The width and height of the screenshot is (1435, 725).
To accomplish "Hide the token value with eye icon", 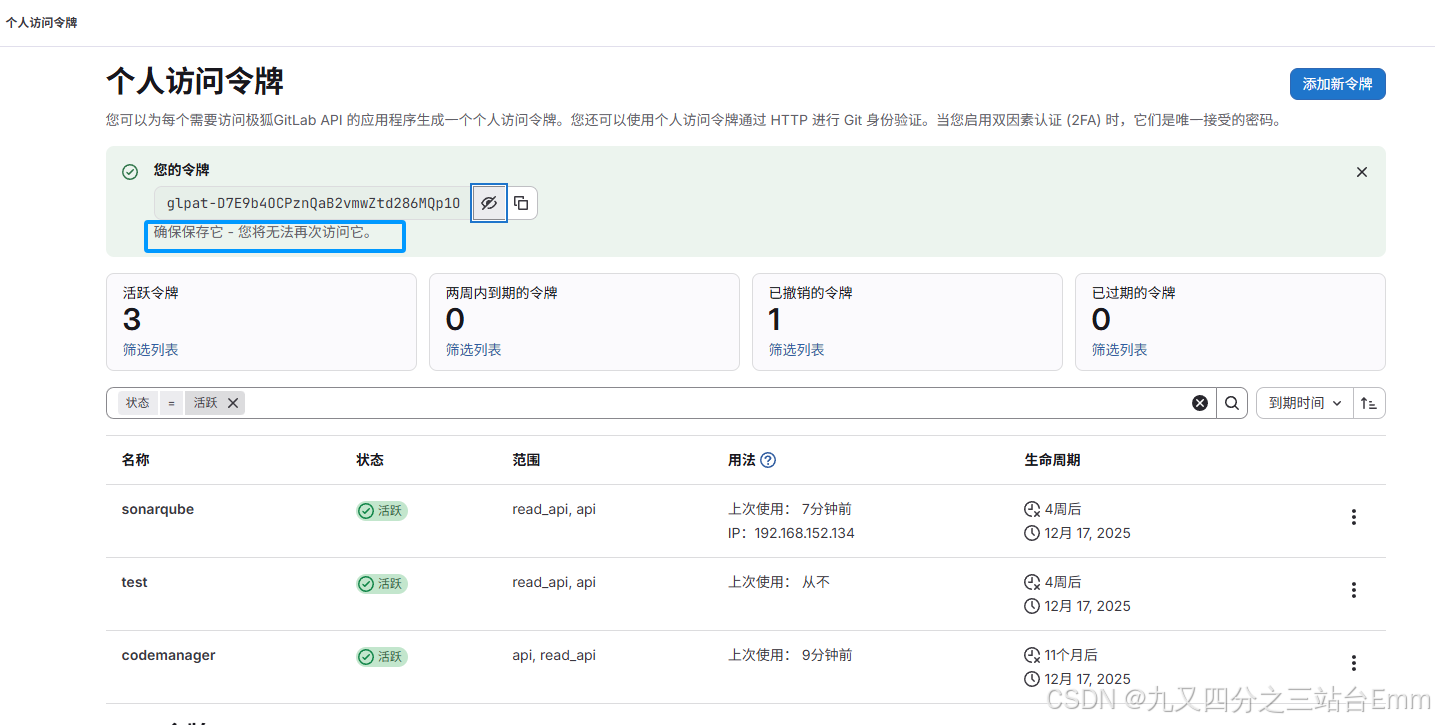I will (489, 203).
